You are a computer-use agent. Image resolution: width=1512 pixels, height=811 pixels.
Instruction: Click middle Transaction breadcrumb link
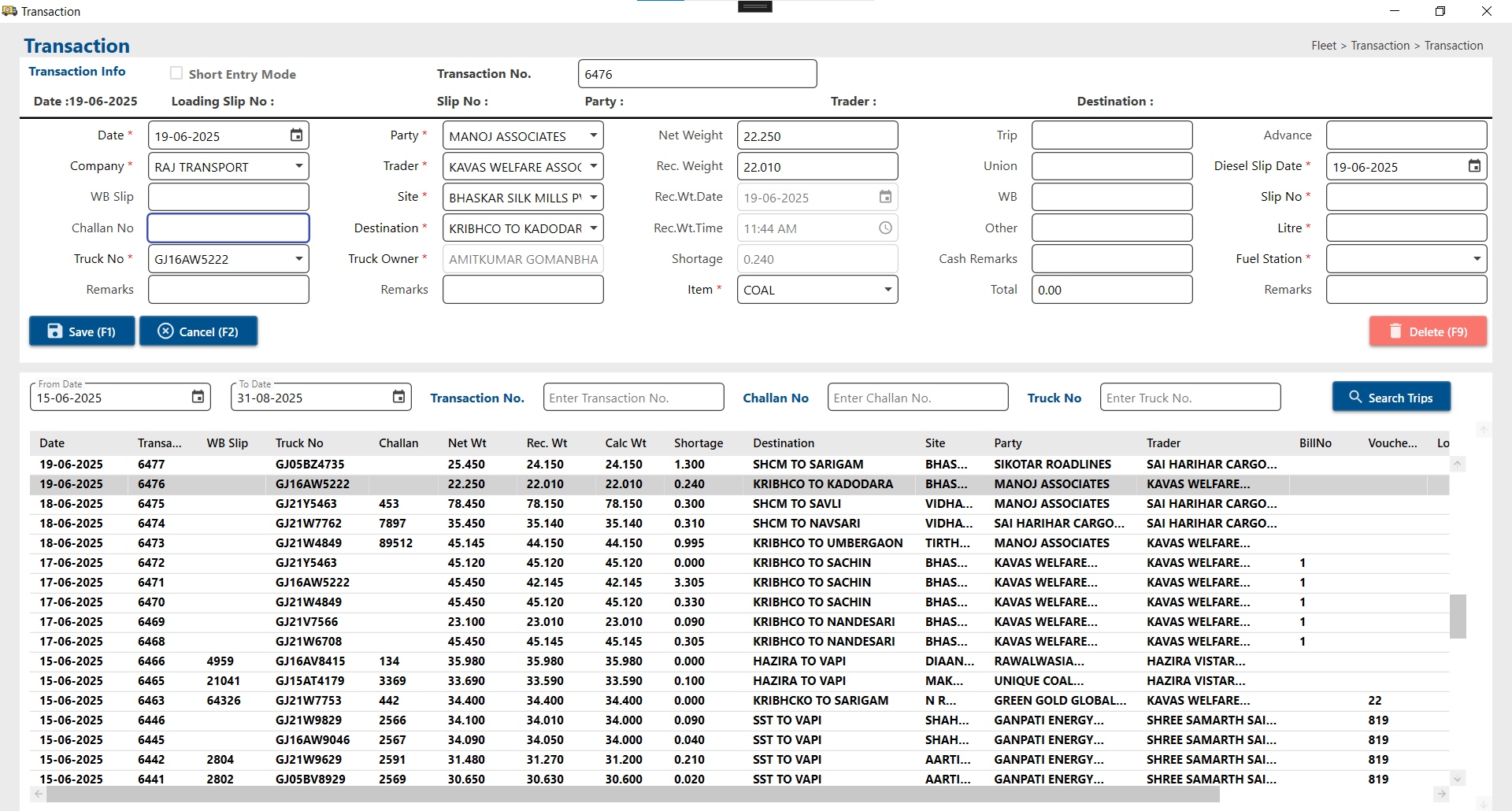pos(1380,46)
